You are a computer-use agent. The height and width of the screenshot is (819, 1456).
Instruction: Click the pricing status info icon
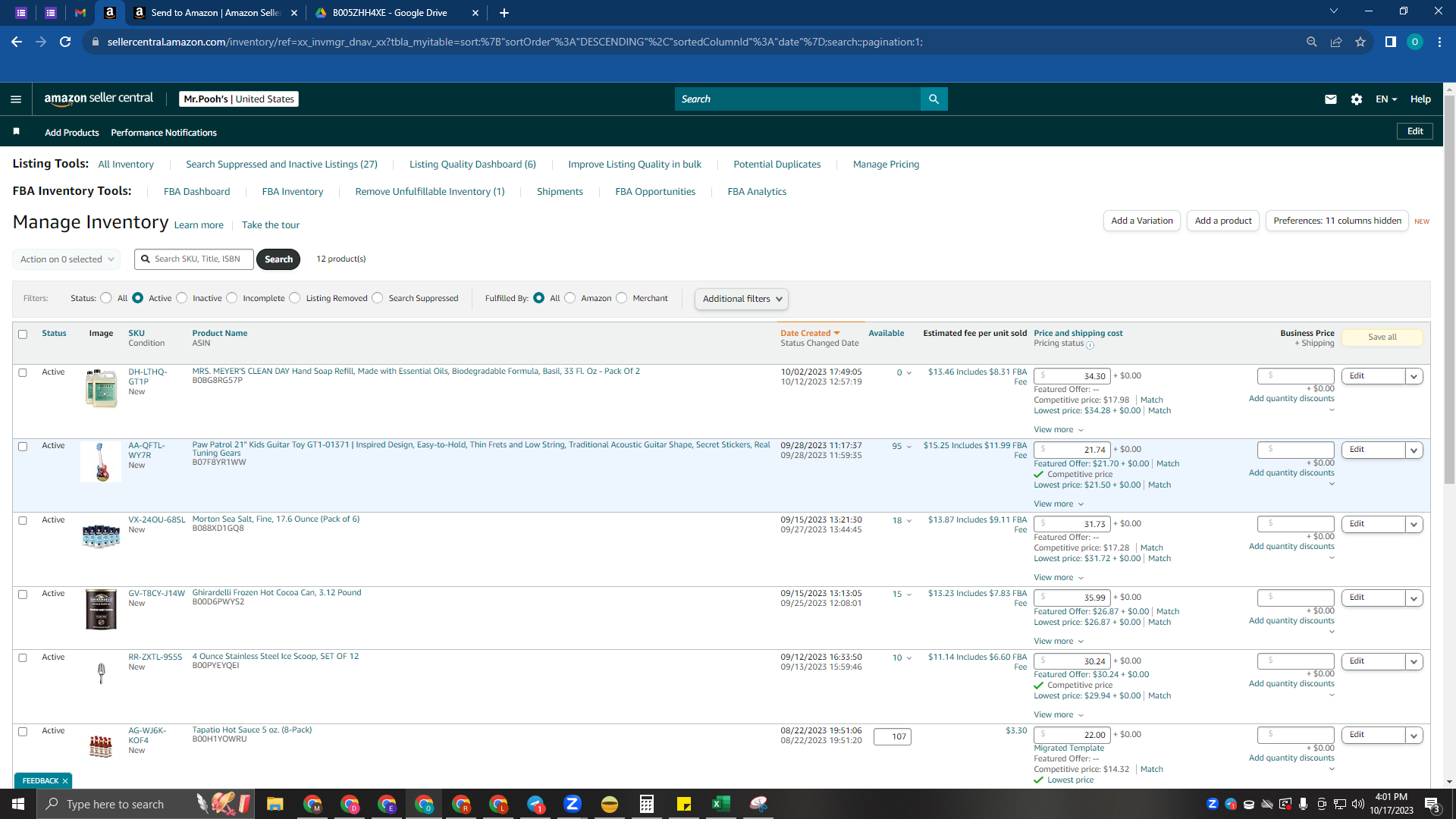1090,345
